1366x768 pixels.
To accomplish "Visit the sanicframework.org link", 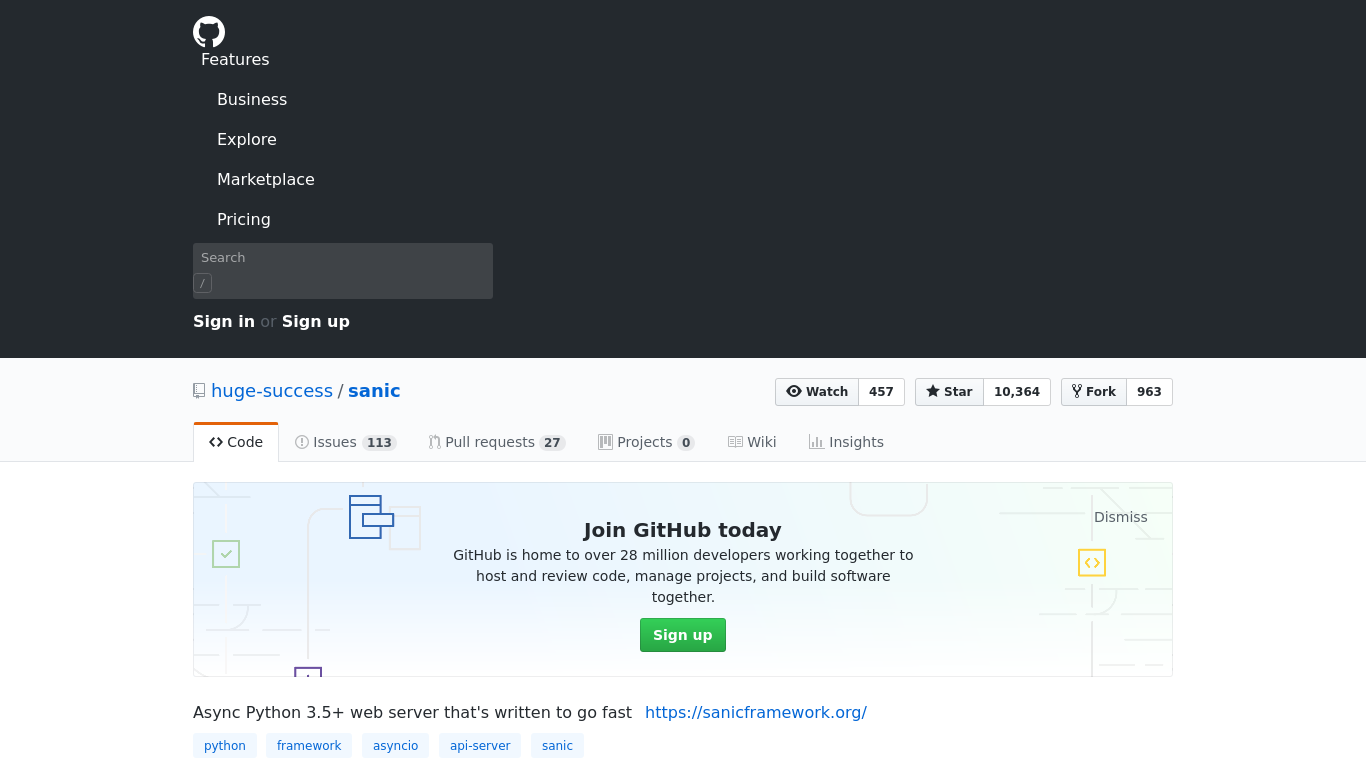I will pos(755,712).
